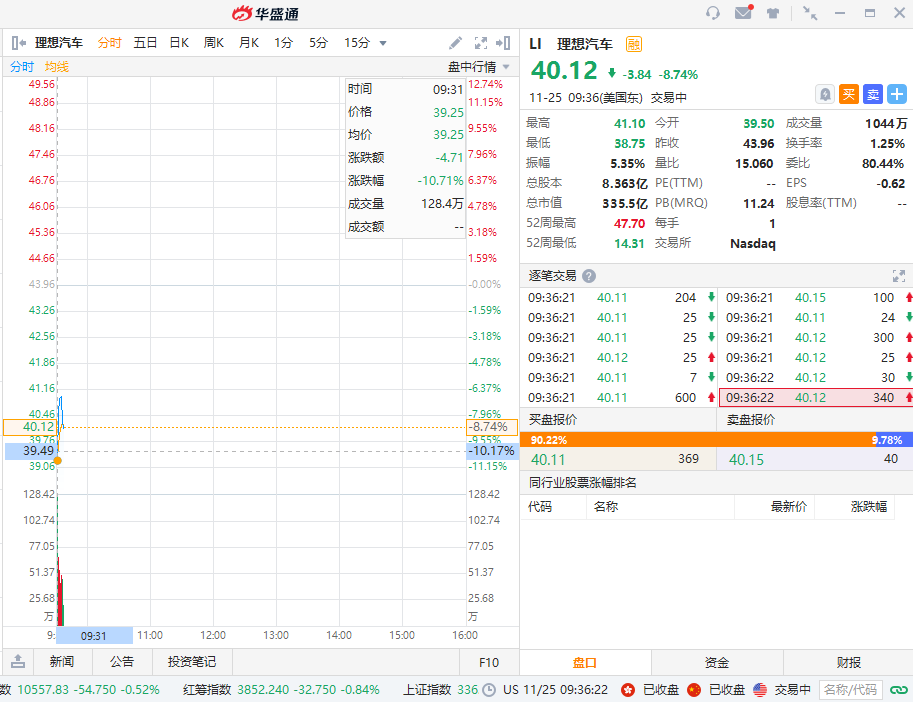Click the upload icon at bottom left
Screen dimensions: 913x702
[18, 662]
